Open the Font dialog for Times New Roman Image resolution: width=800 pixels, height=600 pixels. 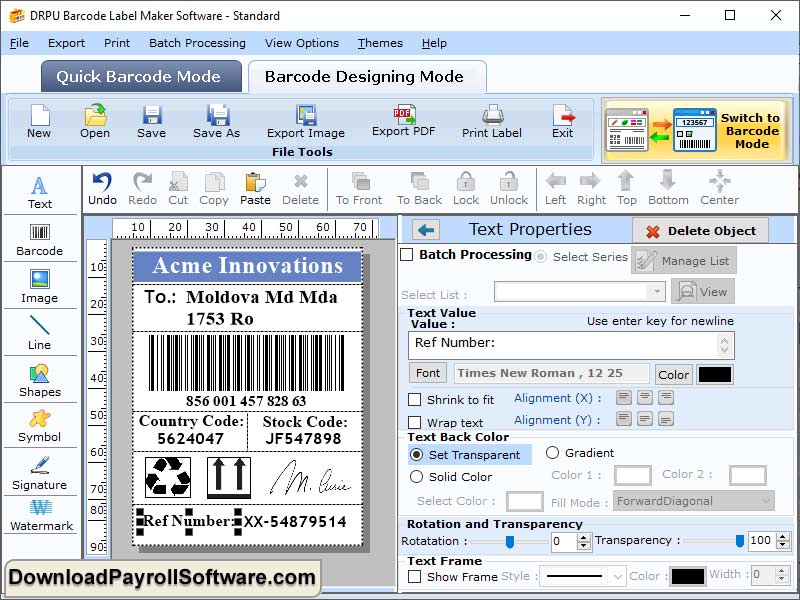427,373
